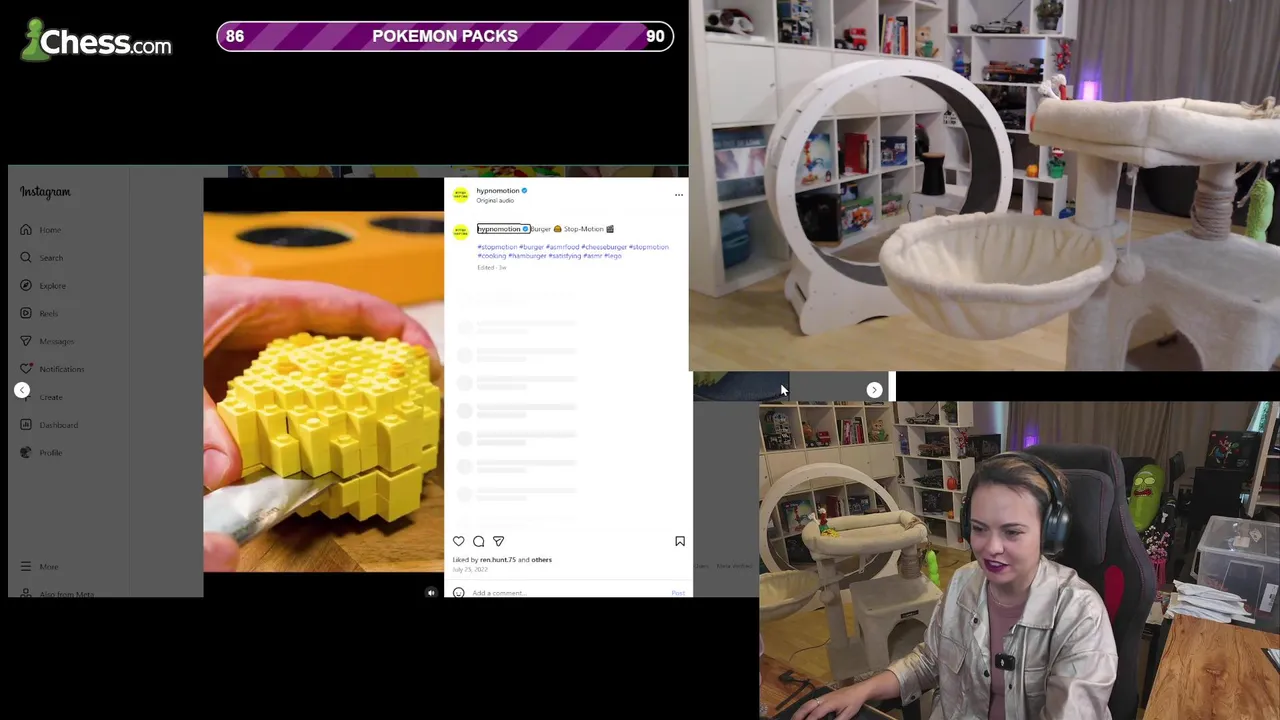1280x720 pixels.
Task: Click the comment bubble icon under the post
Action: click(x=479, y=541)
